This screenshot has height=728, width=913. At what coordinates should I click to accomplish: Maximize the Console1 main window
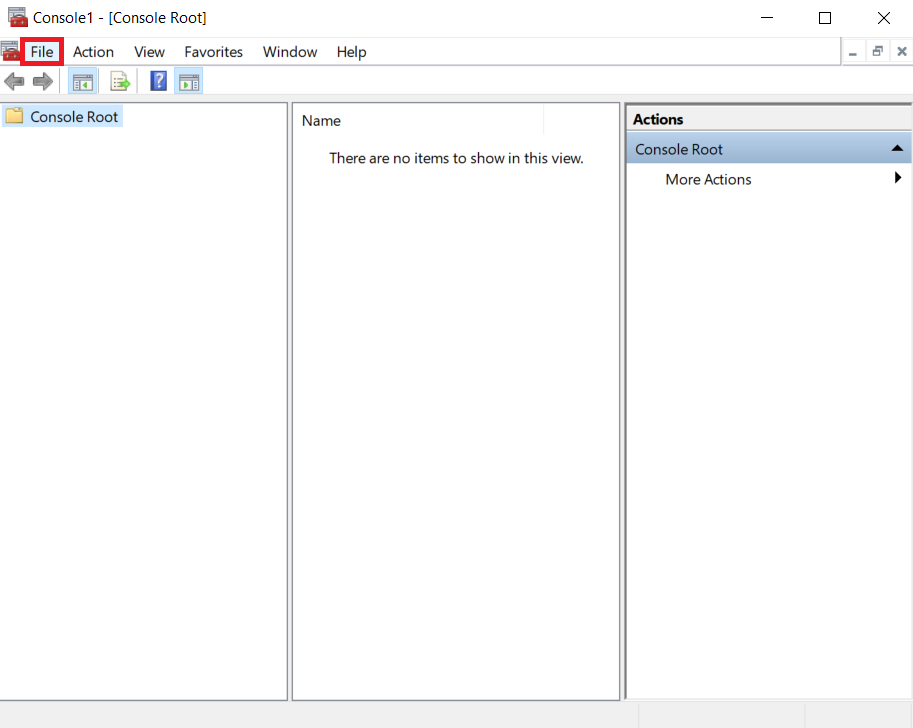click(x=825, y=17)
